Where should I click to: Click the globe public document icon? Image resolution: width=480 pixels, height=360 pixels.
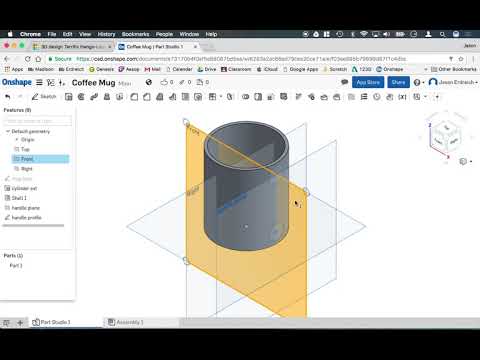[149, 82]
